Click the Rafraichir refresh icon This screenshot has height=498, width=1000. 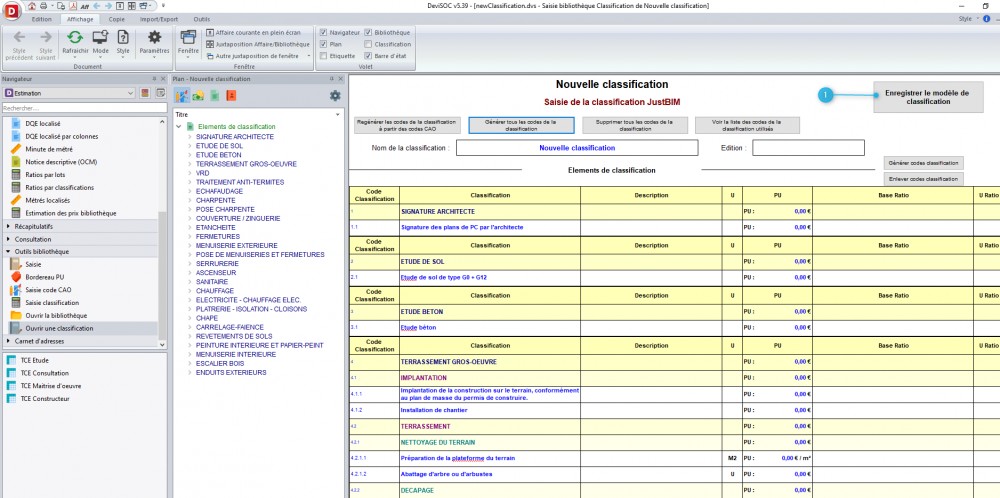(75, 37)
